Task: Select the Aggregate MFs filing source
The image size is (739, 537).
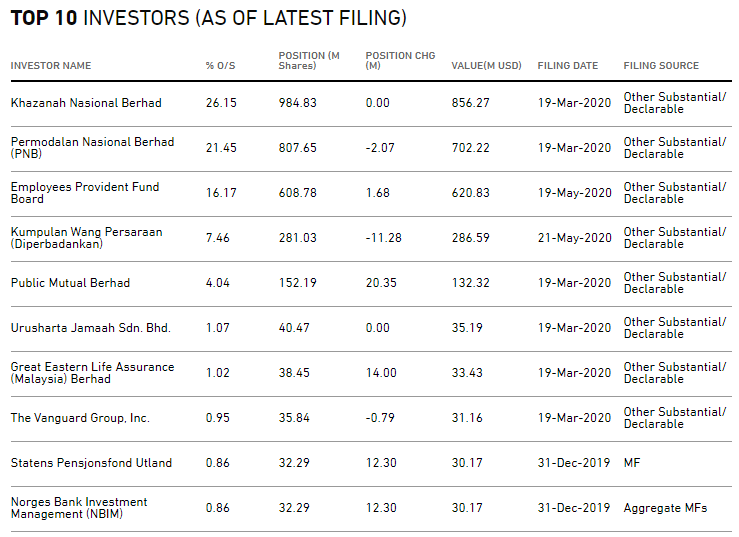Action: coord(665,508)
